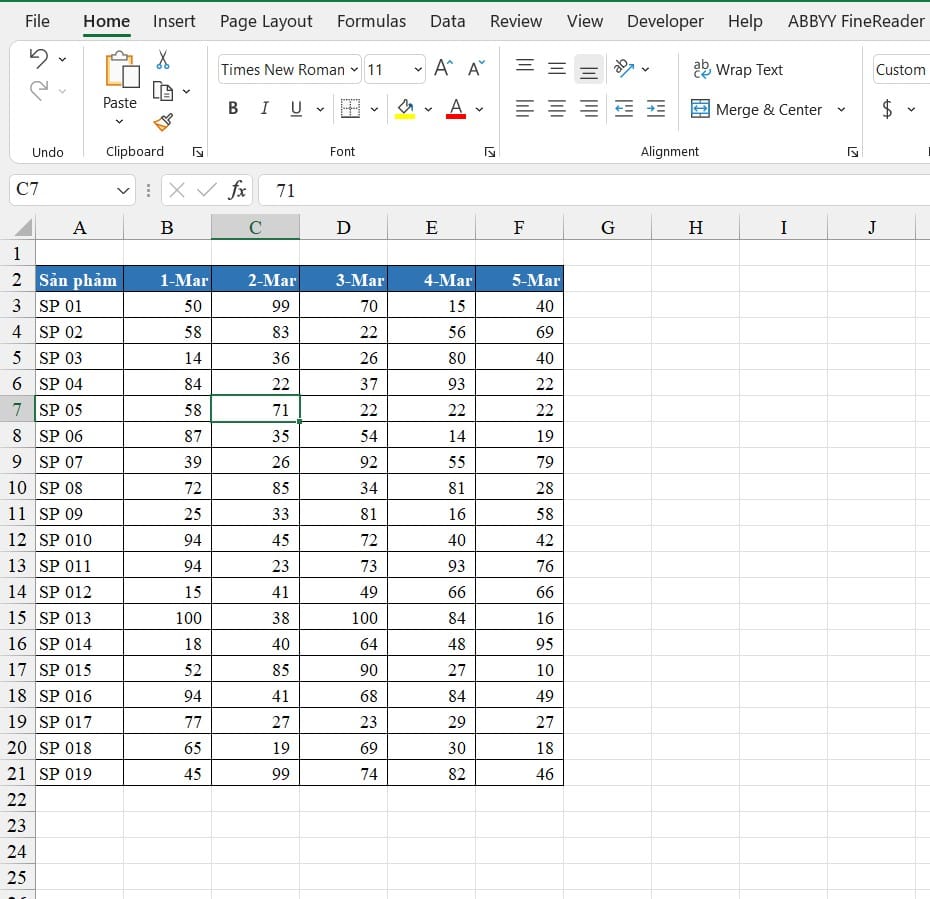The image size is (930, 899).
Task: Toggle Underline formatting
Action: [296, 109]
